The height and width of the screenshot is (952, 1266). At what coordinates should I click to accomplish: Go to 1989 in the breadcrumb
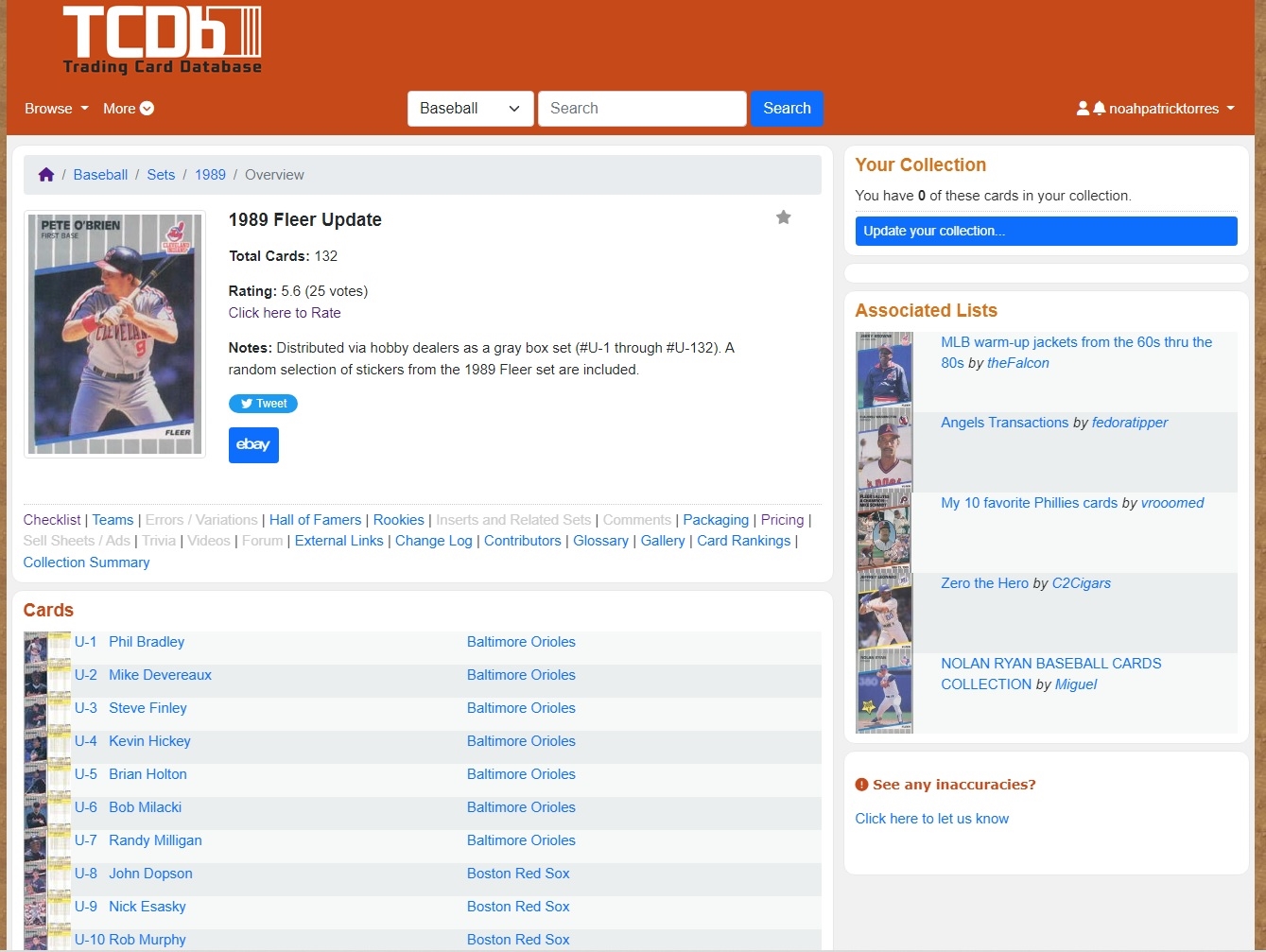tap(210, 175)
